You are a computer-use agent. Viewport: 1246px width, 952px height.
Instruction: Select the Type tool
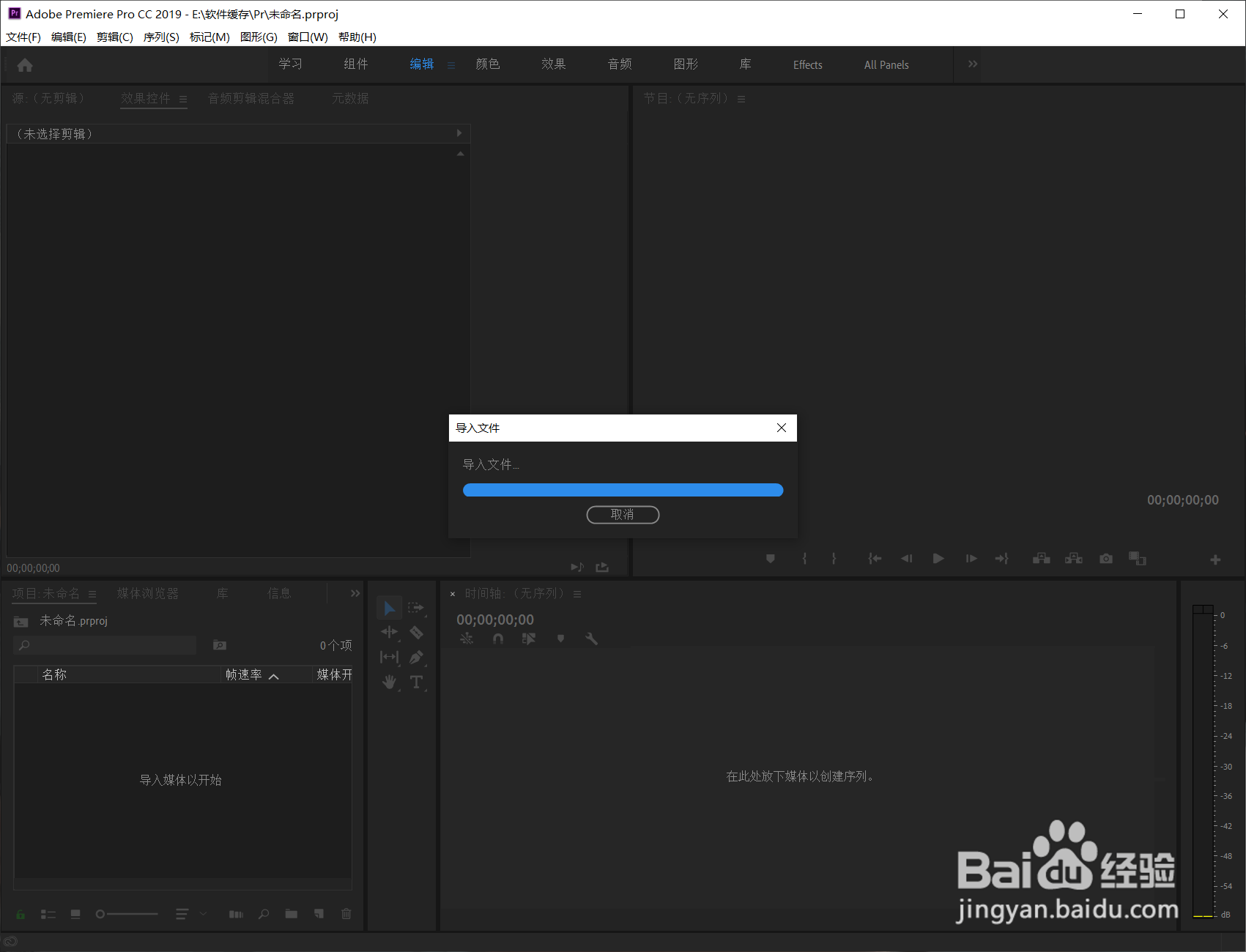pos(416,683)
